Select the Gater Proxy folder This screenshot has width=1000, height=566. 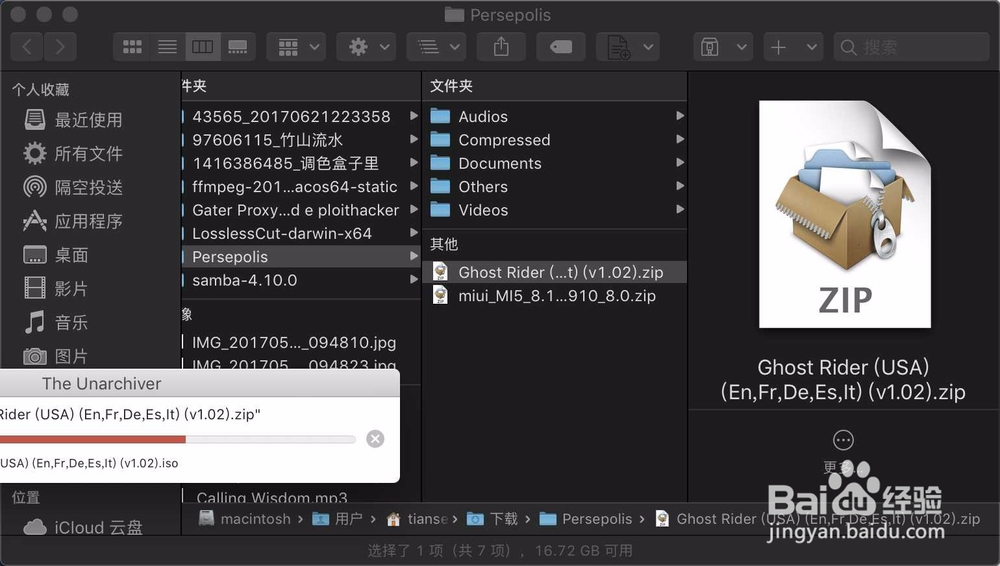pos(300,210)
